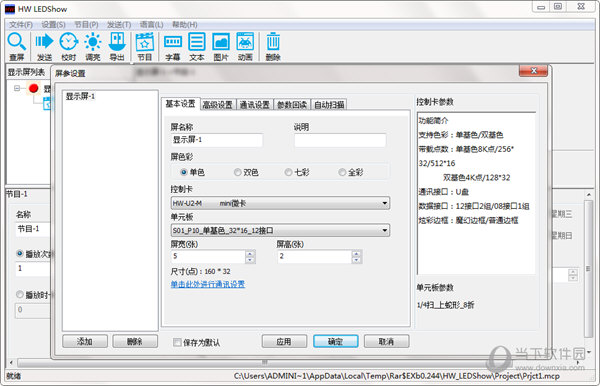This screenshot has width=600, height=386.
Task: Select 全彩 full color radio button
Action: (342, 172)
